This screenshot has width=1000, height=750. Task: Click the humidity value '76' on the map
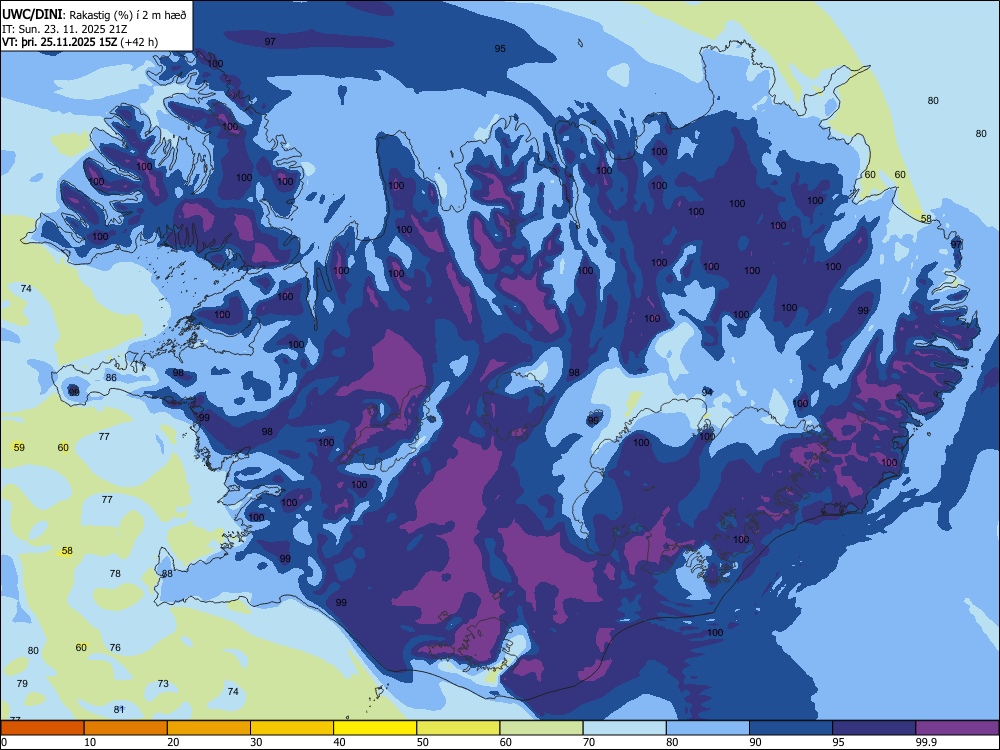pyautogui.click(x=115, y=647)
